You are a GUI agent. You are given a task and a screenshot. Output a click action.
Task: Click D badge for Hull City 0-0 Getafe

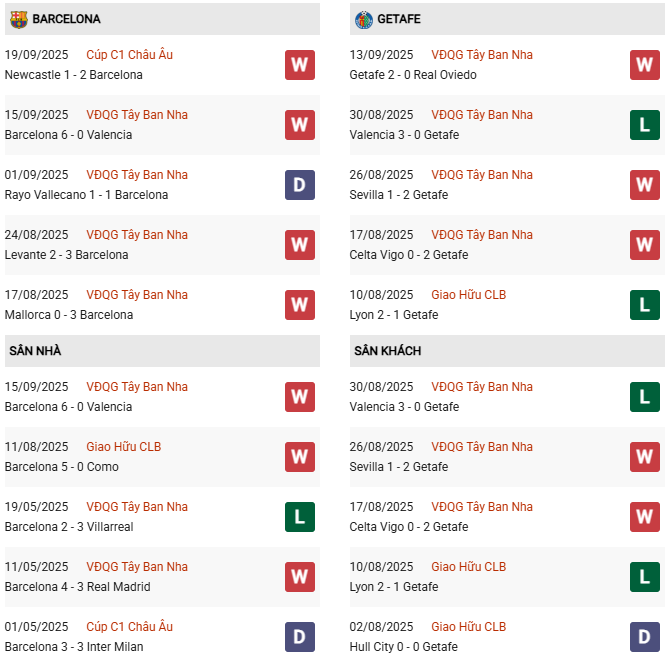tap(645, 637)
